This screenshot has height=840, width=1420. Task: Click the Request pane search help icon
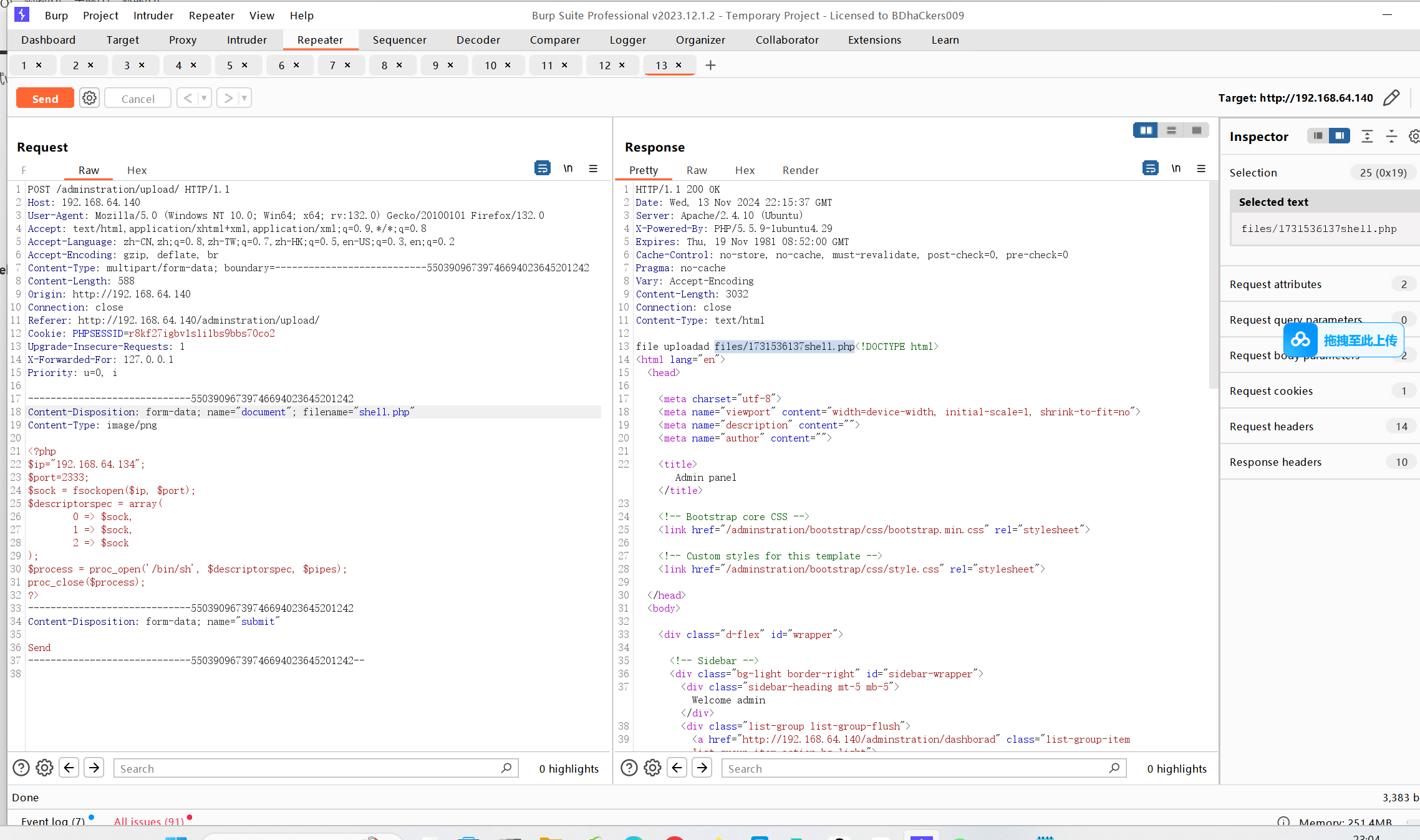click(21, 768)
